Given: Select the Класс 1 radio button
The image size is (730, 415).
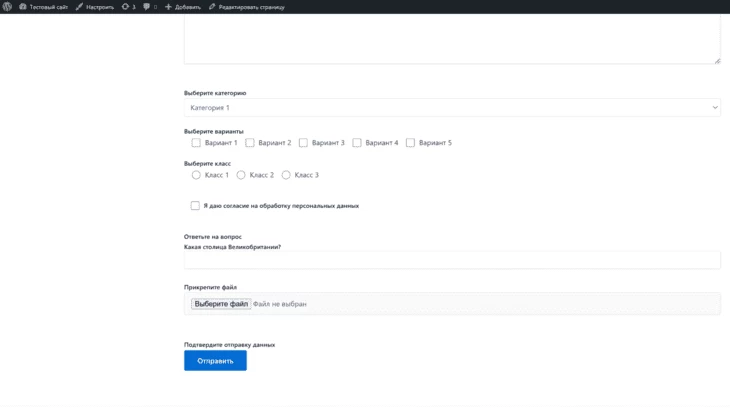Looking at the screenshot, I should click(196, 175).
